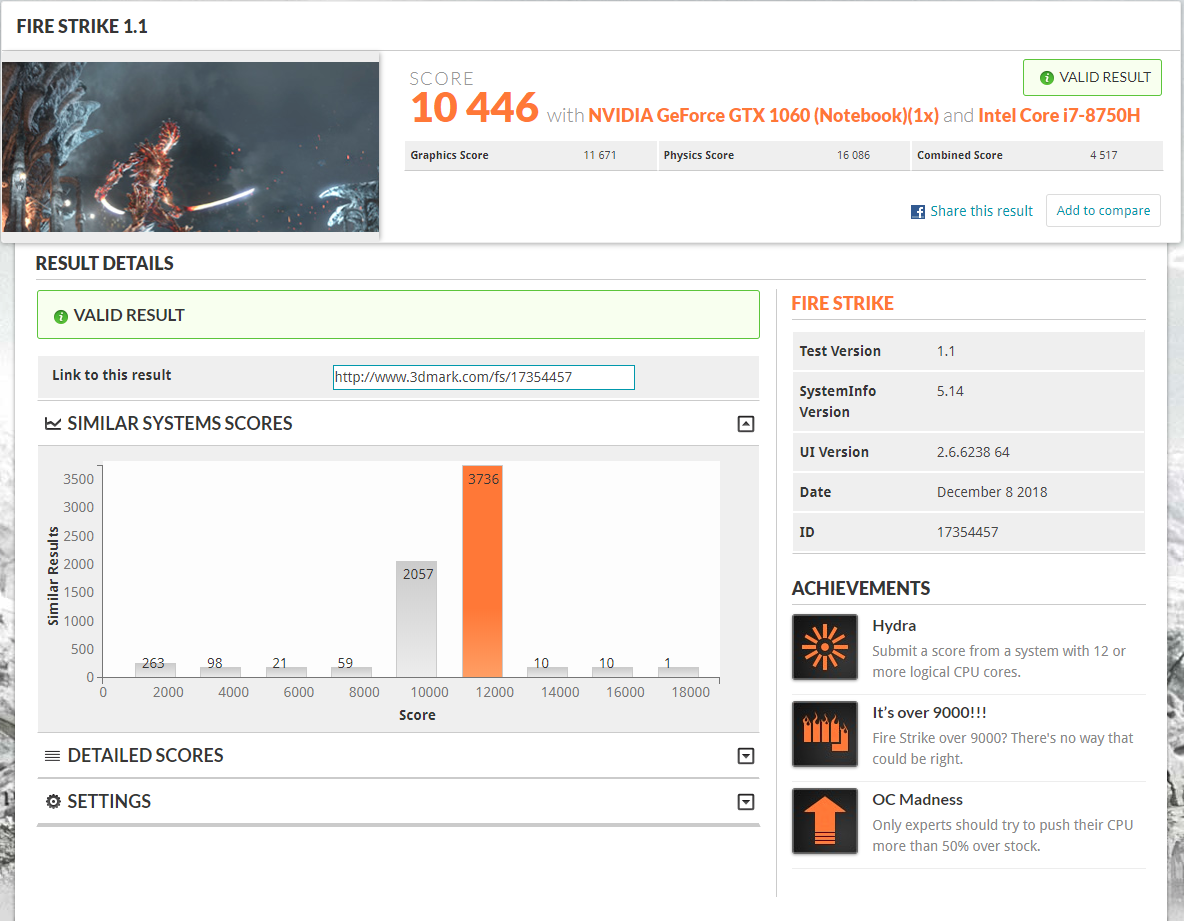Image resolution: width=1184 pixels, height=921 pixels.
Task: Click the SystemInfo Version value 5.14
Action: [x=950, y=391]
